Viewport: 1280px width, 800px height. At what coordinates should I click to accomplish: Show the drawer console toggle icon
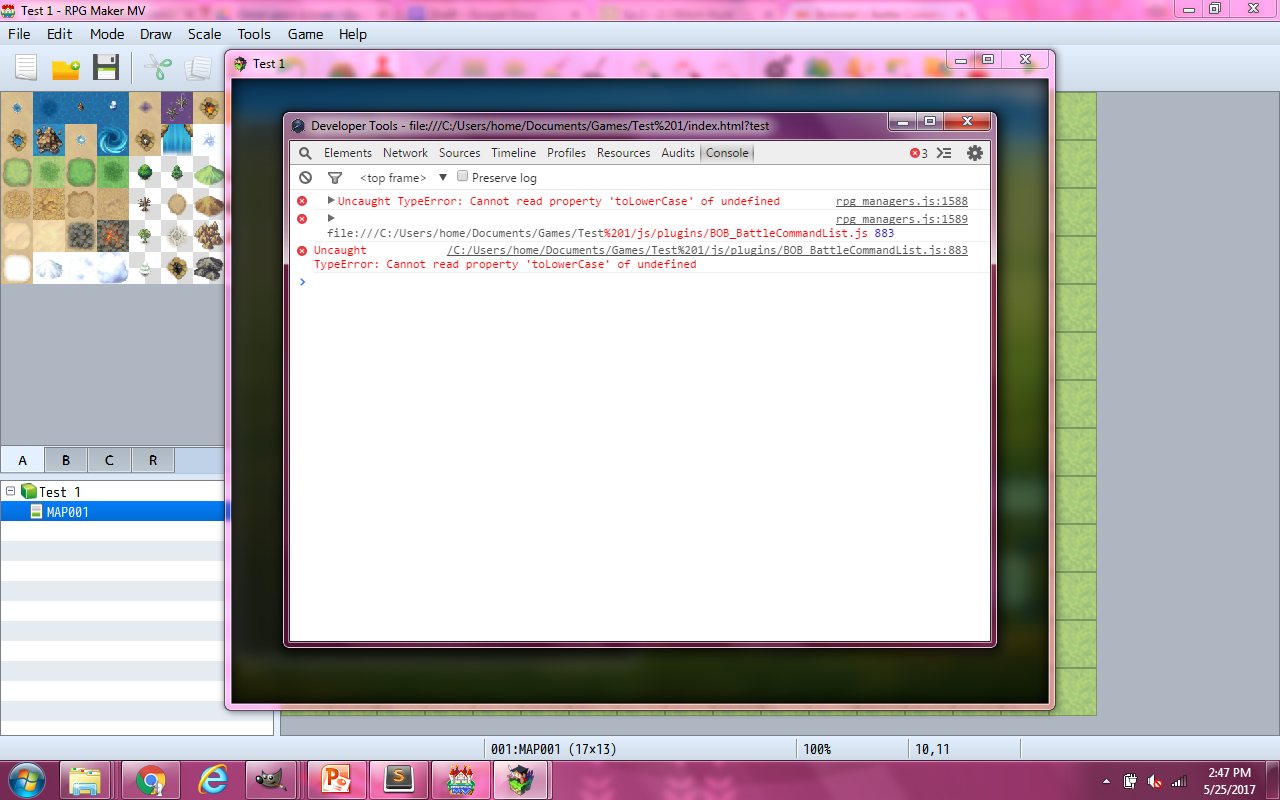coord(944,153)
